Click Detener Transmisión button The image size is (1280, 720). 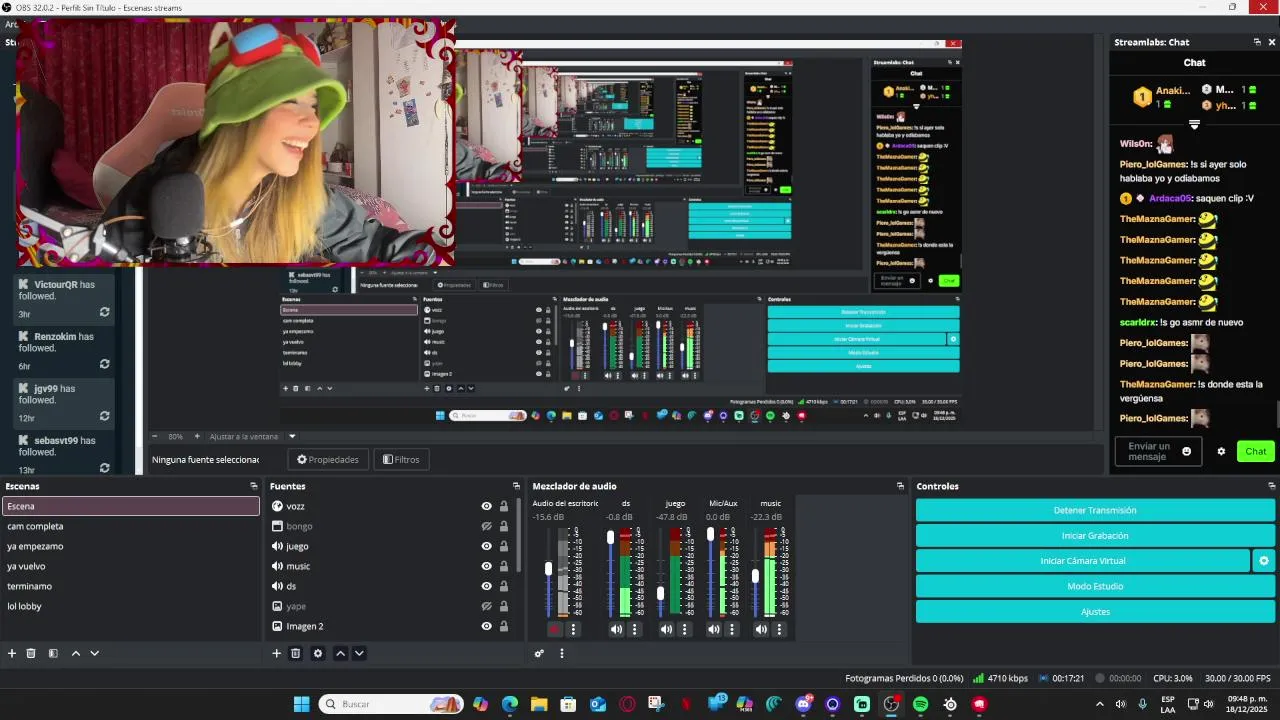point(1095,510)
